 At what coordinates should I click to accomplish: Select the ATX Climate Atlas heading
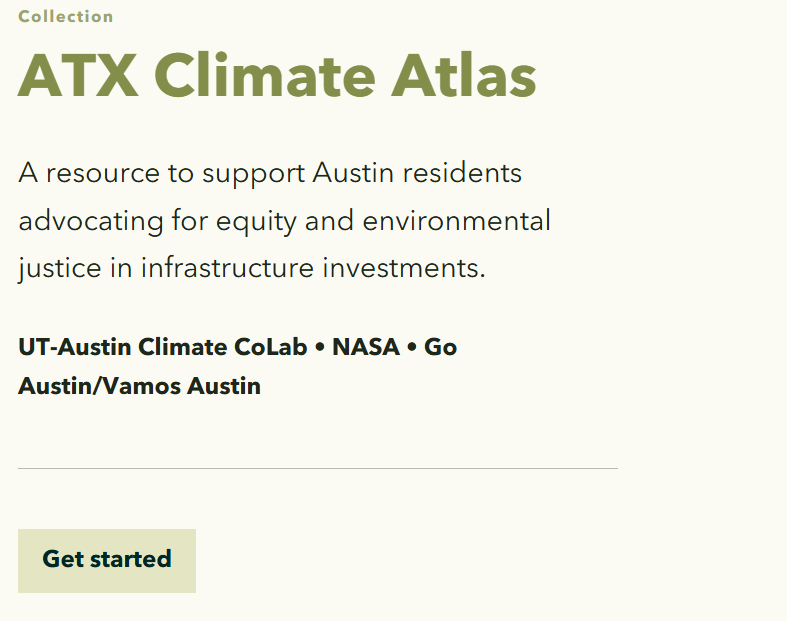(277, 76)
